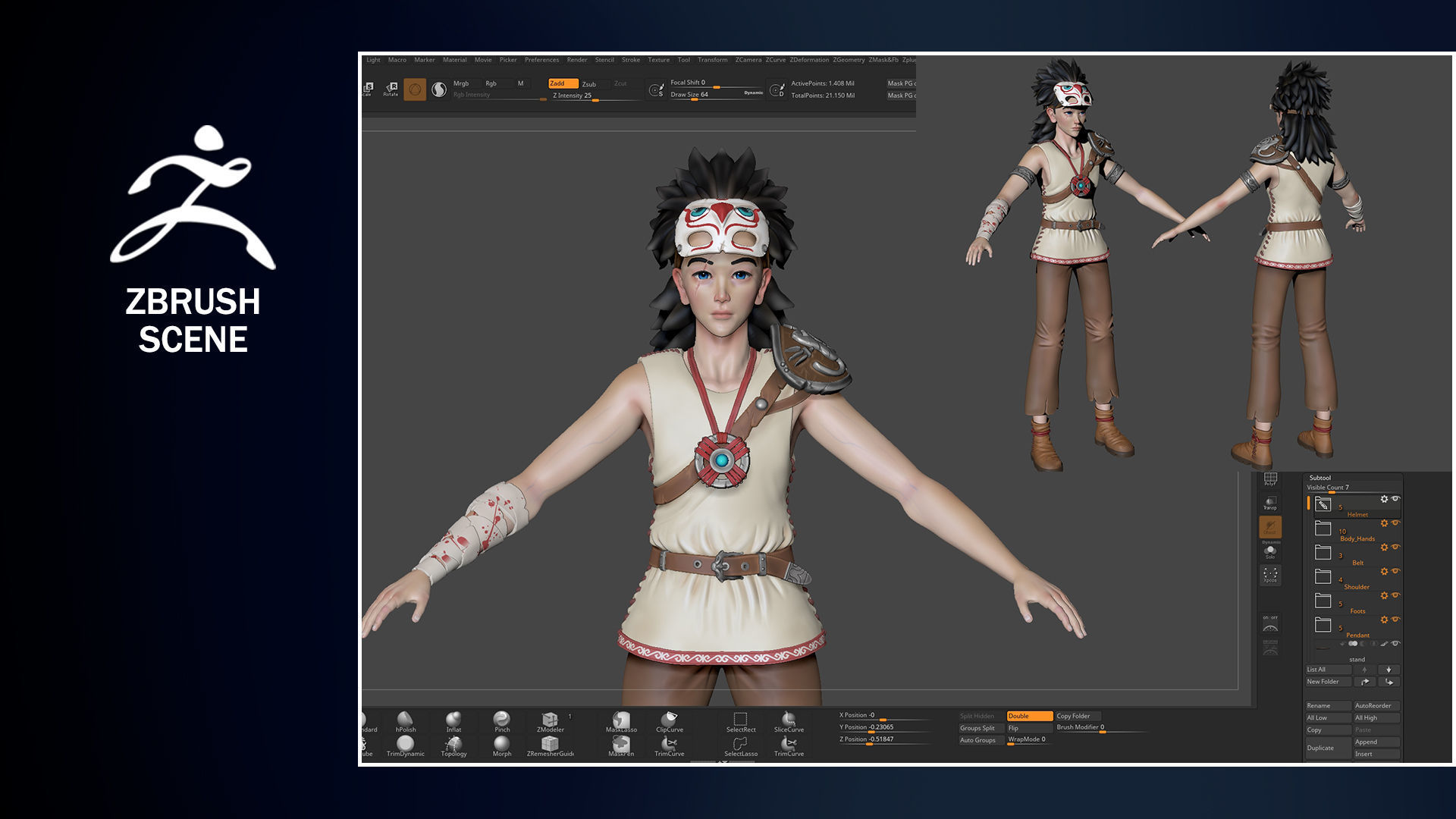Expand the Pendant folder
This screenshot has height=819, width=1456.
point(1323,625)
